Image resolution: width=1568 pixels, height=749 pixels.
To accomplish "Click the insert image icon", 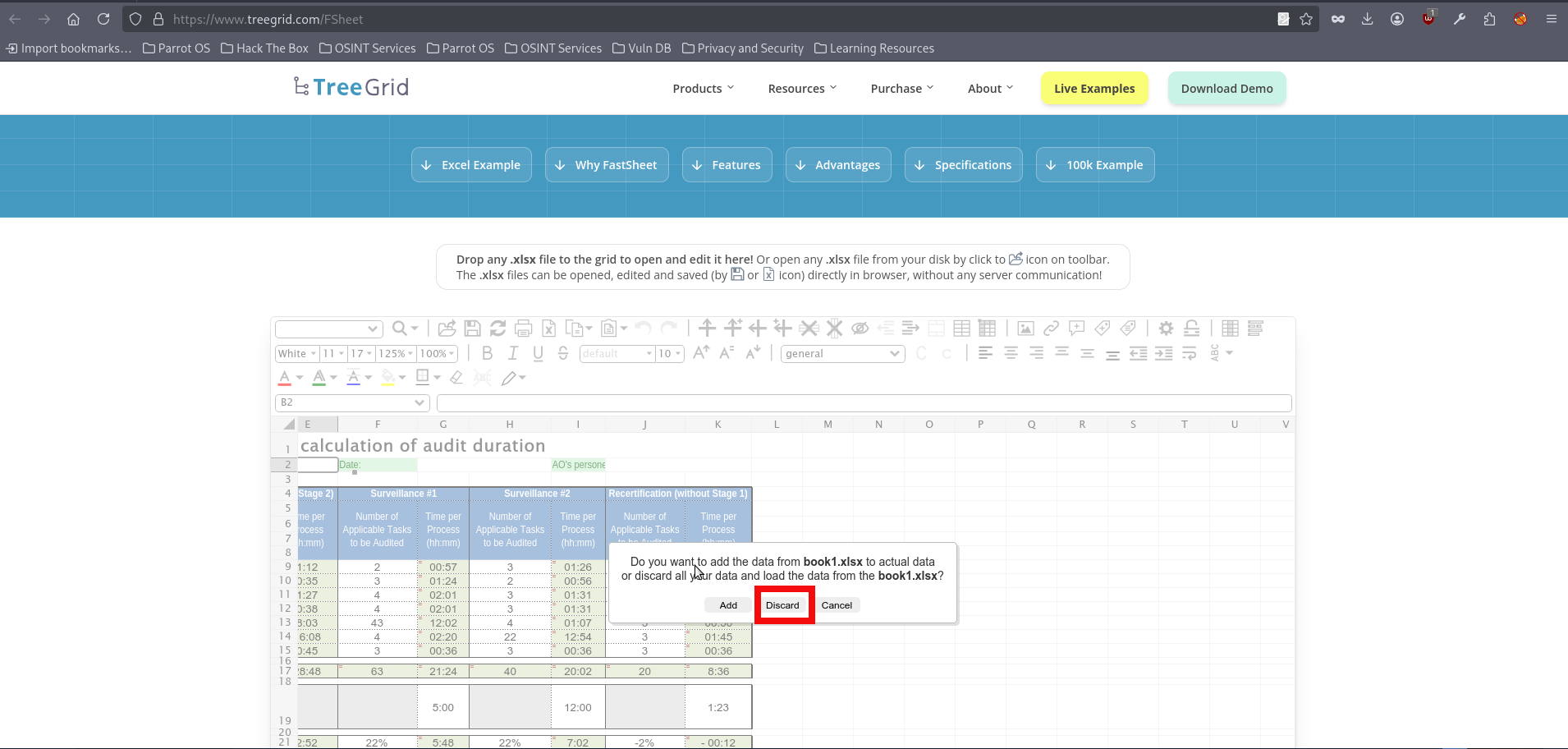I will click(x=1025, y=329).
